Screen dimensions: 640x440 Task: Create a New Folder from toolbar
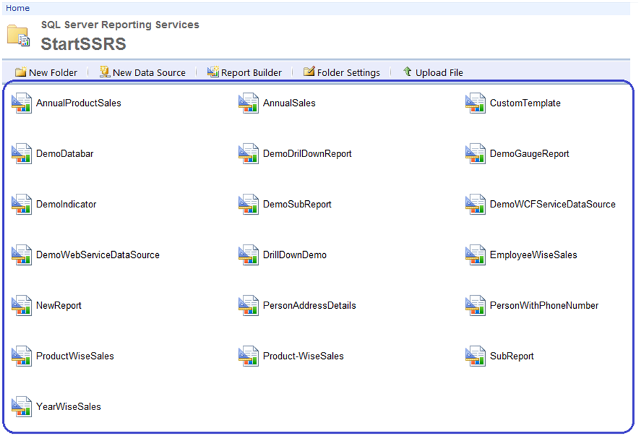click(46, 72)
